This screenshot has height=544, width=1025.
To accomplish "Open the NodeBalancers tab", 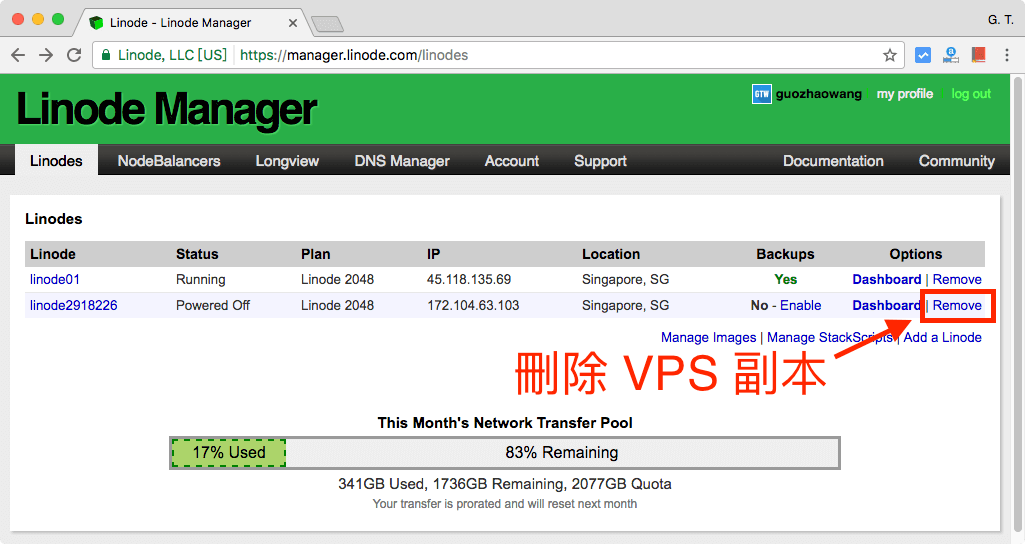I will tap(169, 161).
